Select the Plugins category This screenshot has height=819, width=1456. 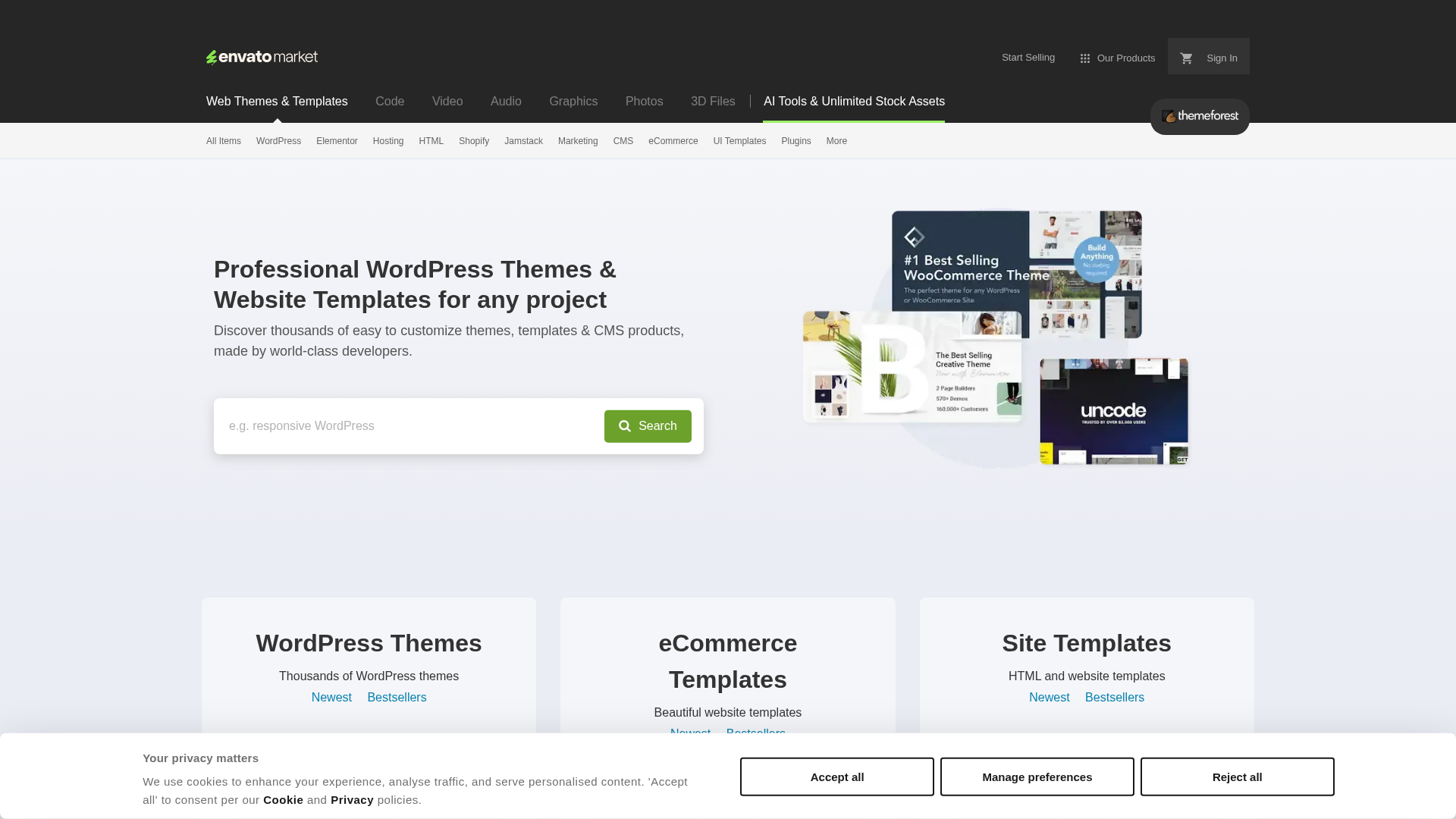pyautogui.click(x=796, y=141)
